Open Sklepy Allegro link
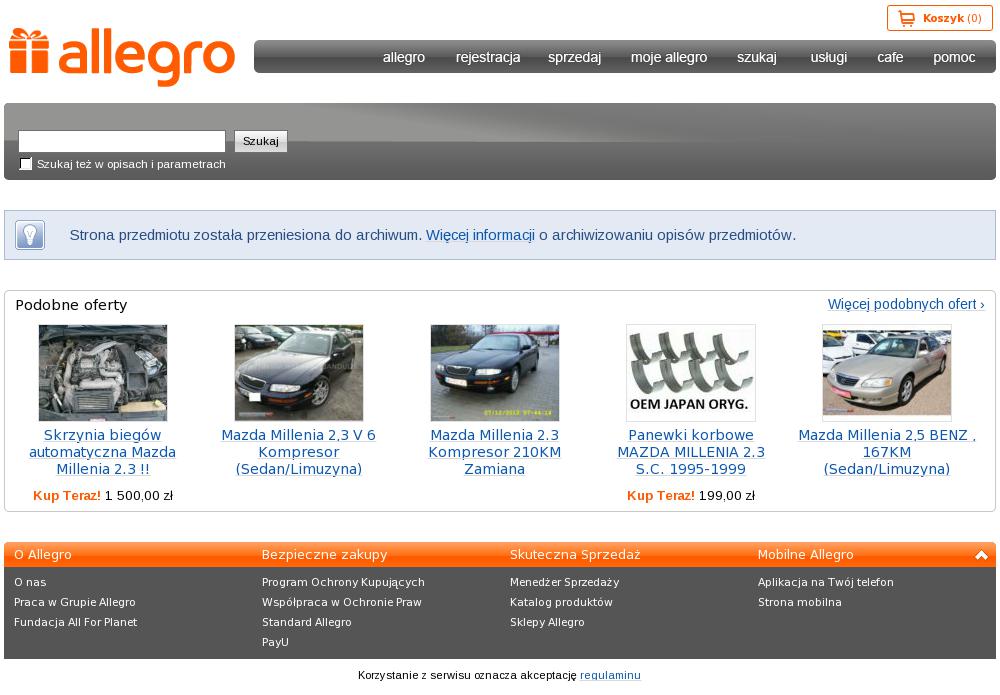Screen dimensions: 1000x695 [x=547, y=622]
